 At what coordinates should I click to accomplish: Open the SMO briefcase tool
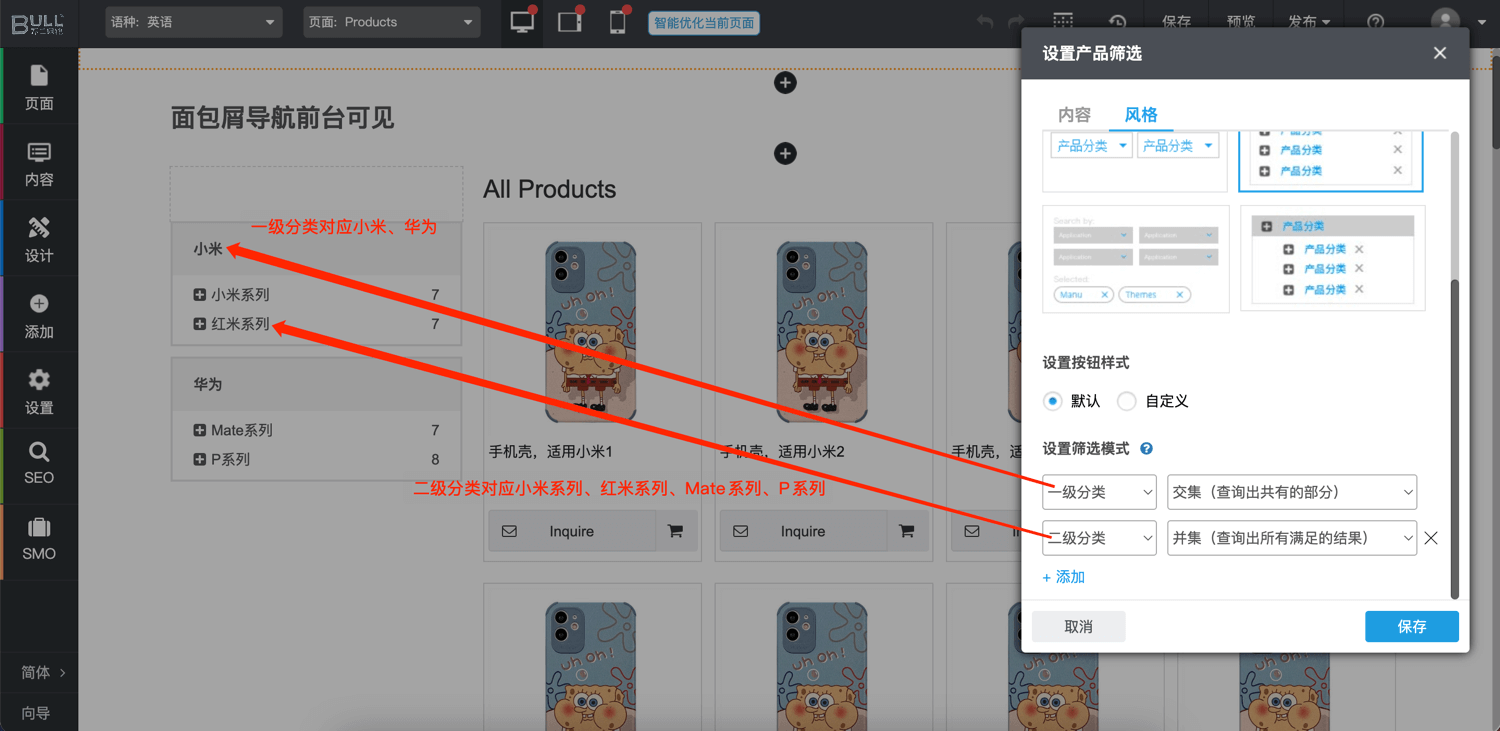(39, 539)
